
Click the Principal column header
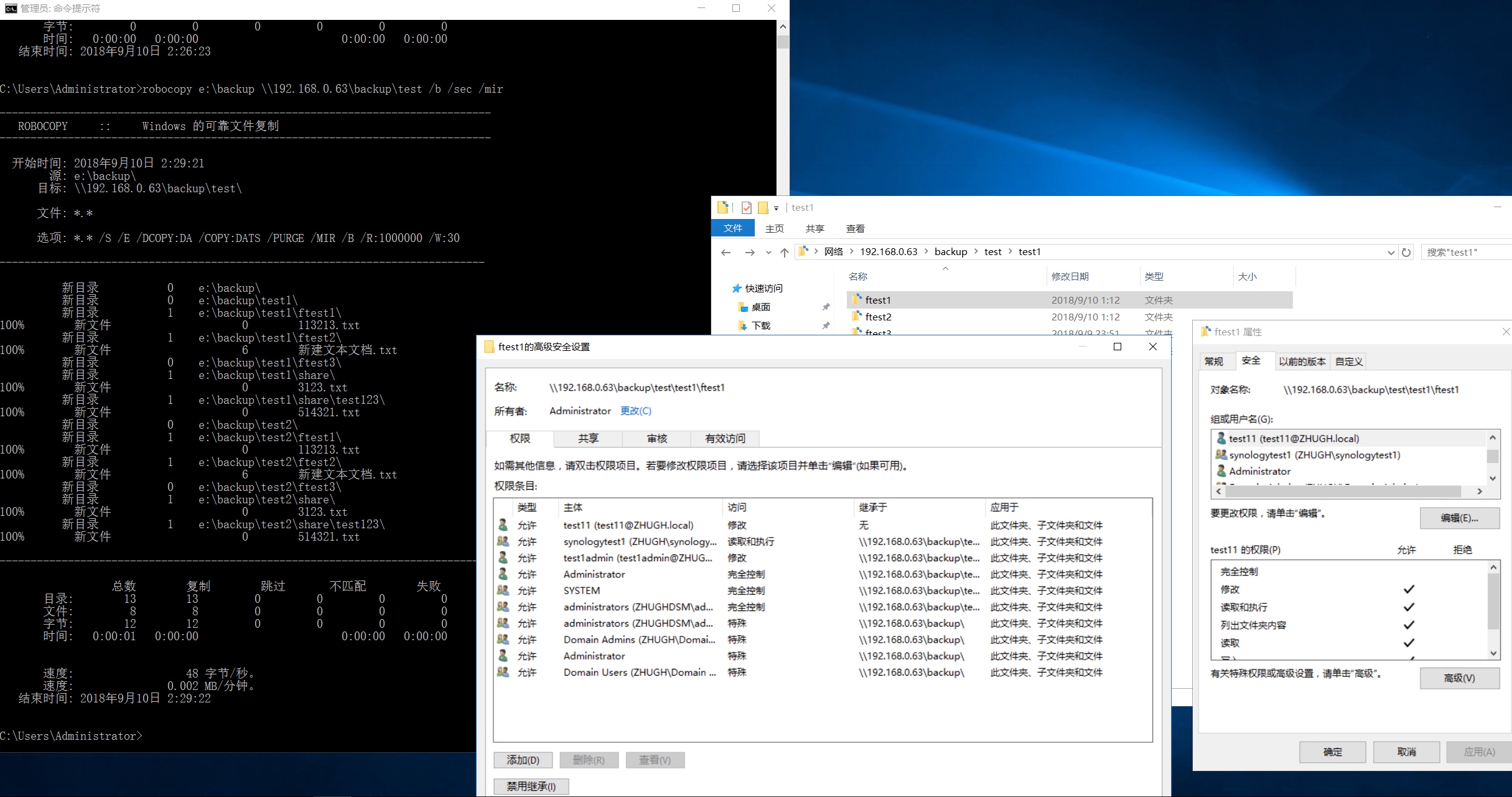641,507
